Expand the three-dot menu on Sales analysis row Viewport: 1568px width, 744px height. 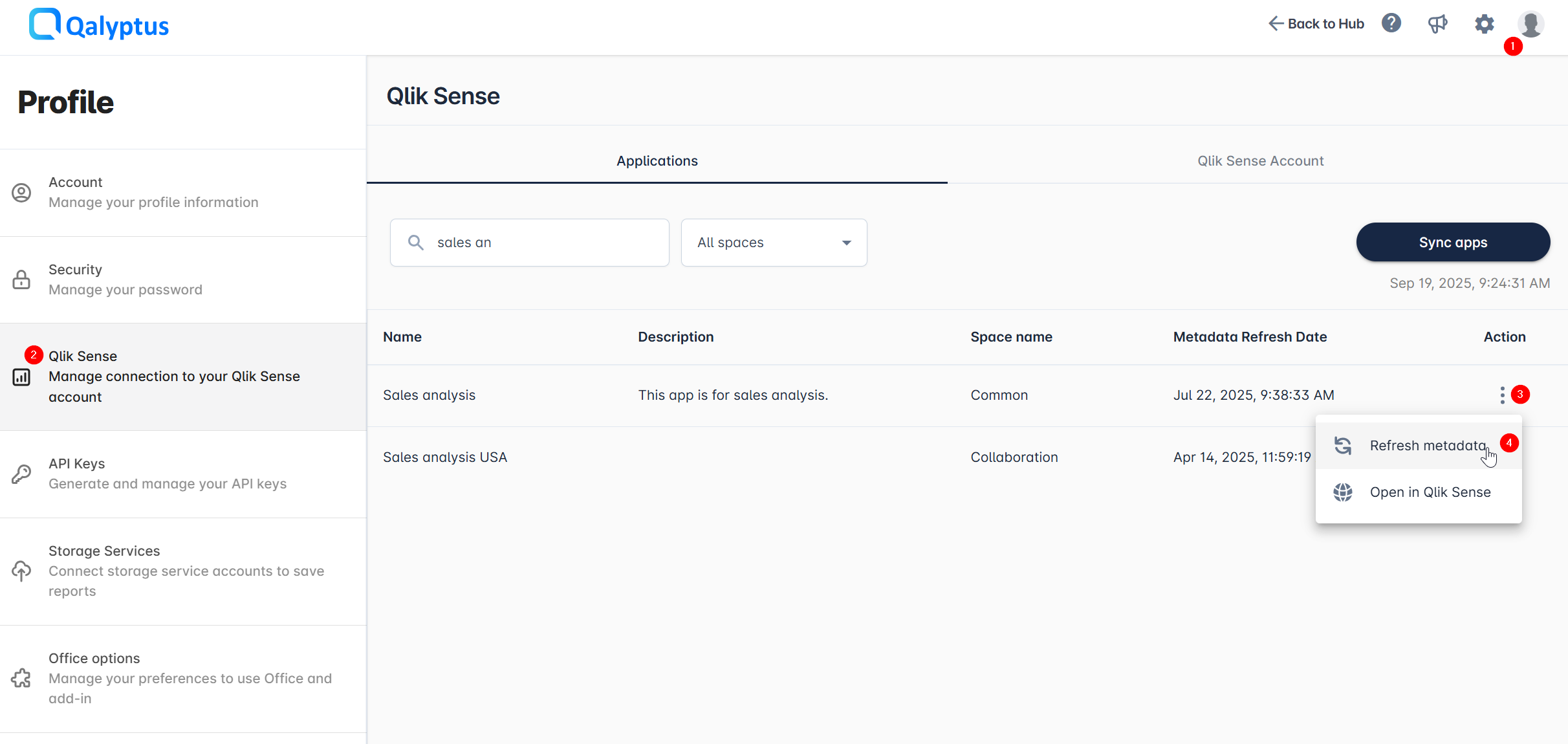click(x=1502, y=395)
